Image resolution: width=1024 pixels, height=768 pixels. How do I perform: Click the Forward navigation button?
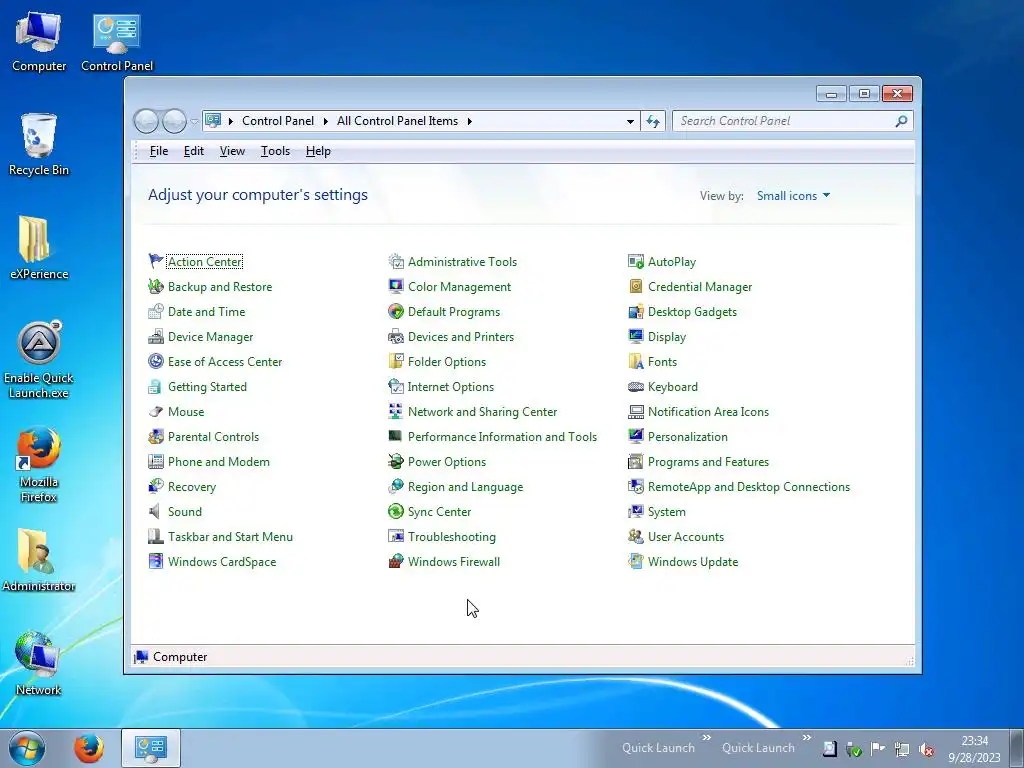(x=174, y=121)
